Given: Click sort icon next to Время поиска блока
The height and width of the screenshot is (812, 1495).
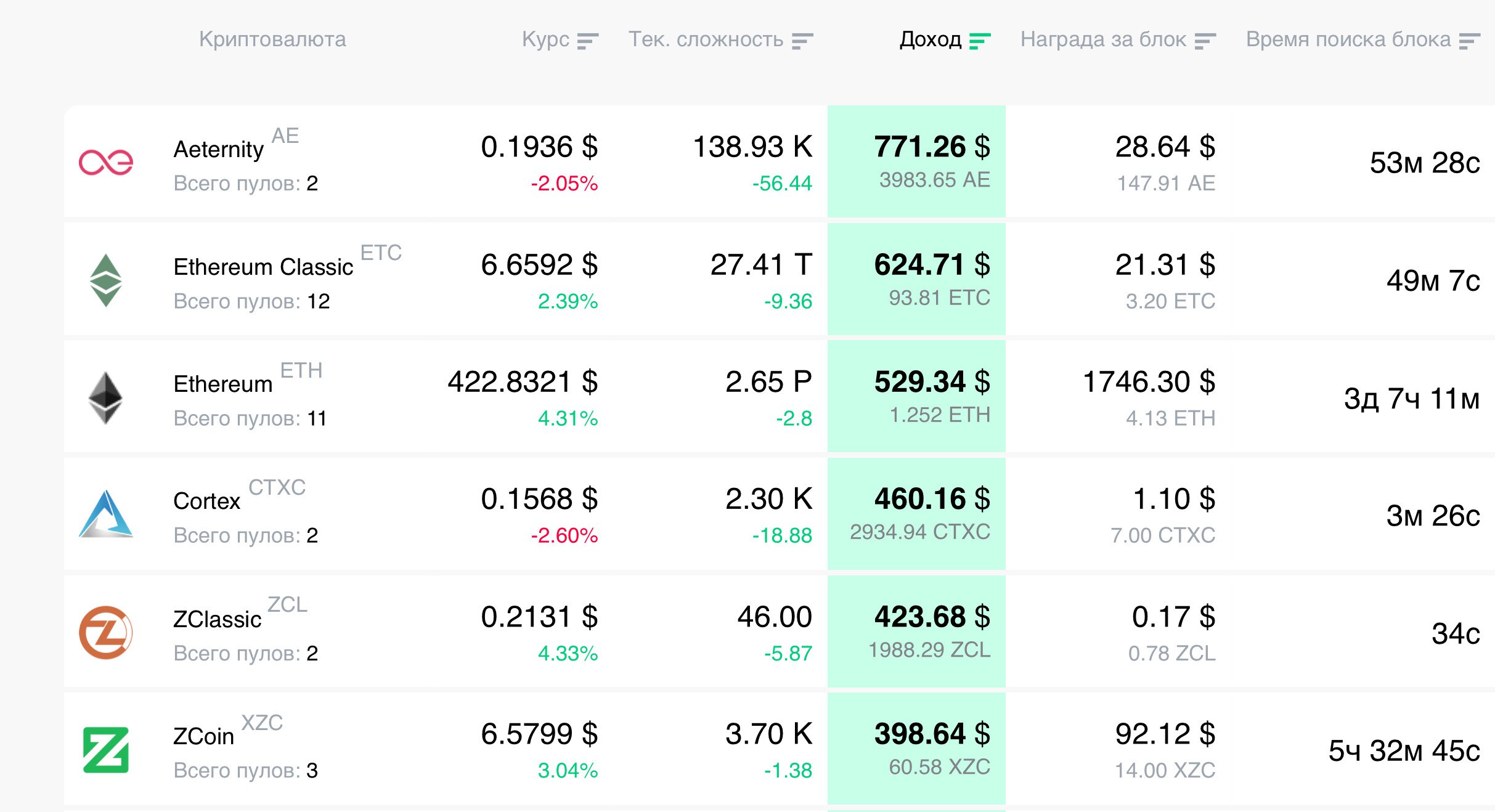Looking at the screenshot, I should tap(1470, 41).
